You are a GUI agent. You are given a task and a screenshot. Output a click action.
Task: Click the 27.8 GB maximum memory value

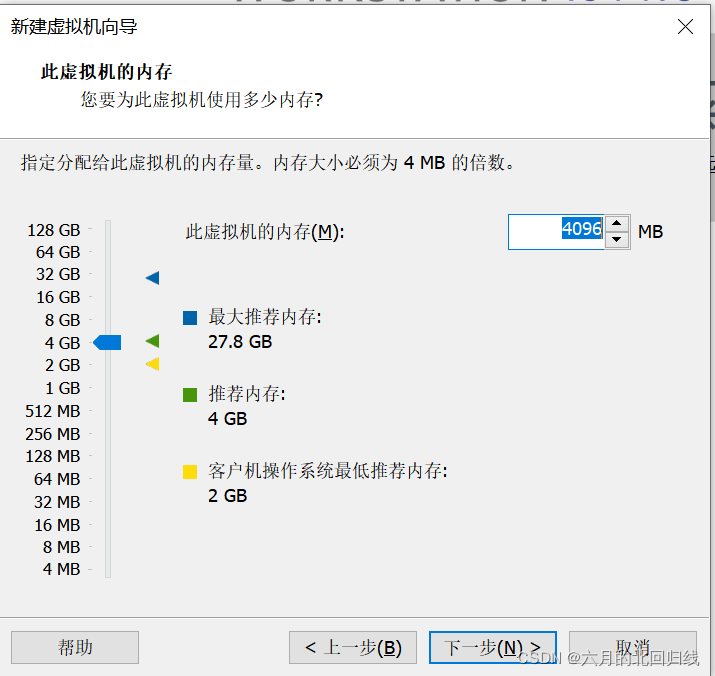coord(240,342)
